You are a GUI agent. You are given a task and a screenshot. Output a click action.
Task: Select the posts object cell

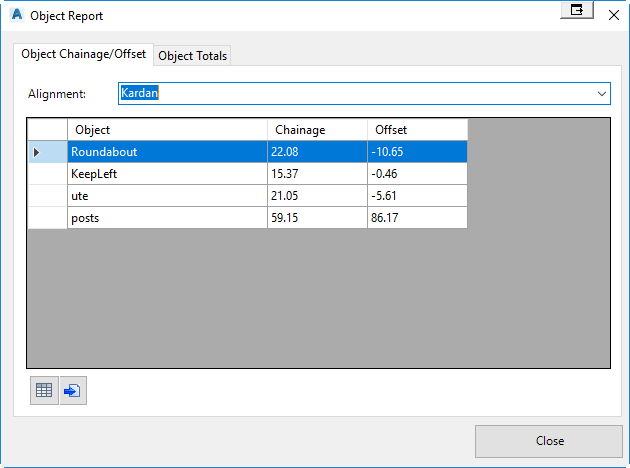coord(167,218)
